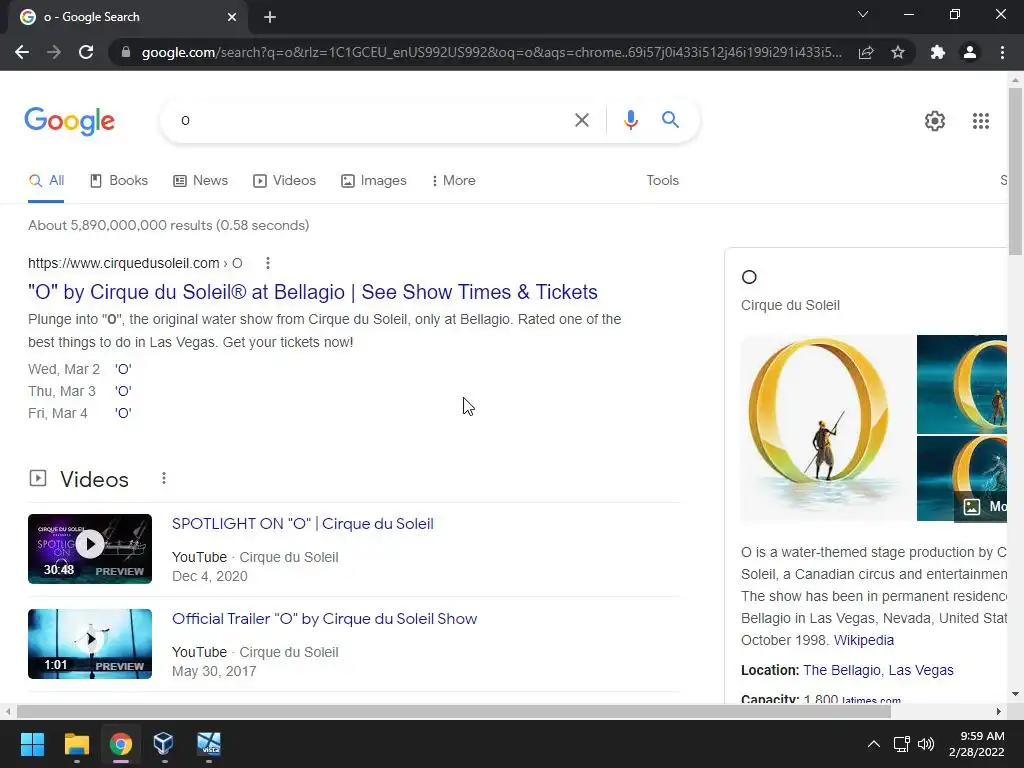The width and height of the screenshot is (1024, 768).
Task: Open the 'O' link for Thu, Mar 3
Action: (123, 392)
